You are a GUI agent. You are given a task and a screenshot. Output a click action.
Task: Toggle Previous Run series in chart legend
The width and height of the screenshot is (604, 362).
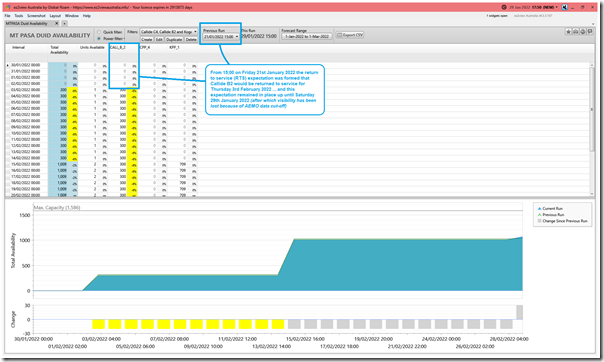[551, 215]
